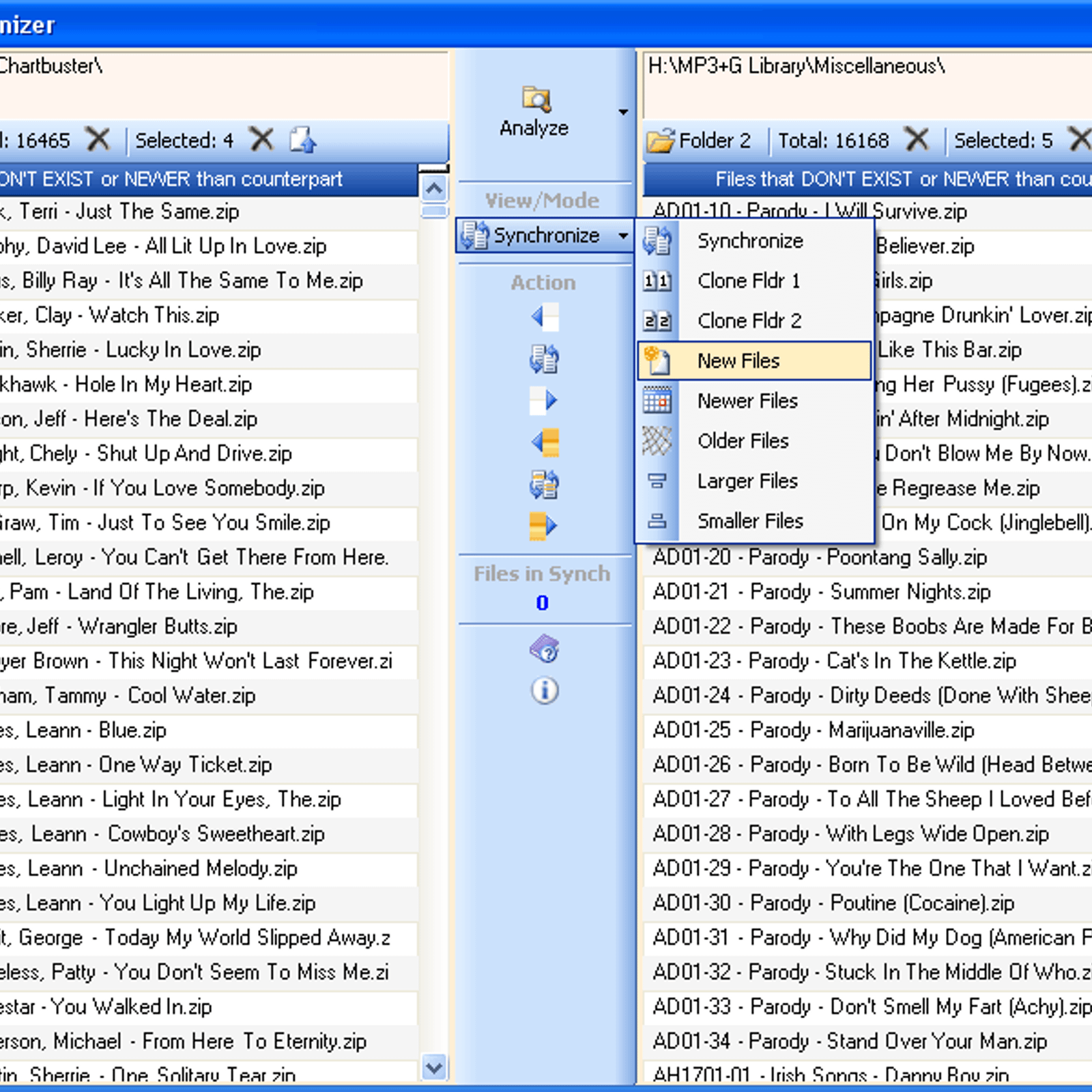This screenshot has width=1092, height=1092.
Task: Click the blue right-arrow copy action icon
Action: point(545,401)
